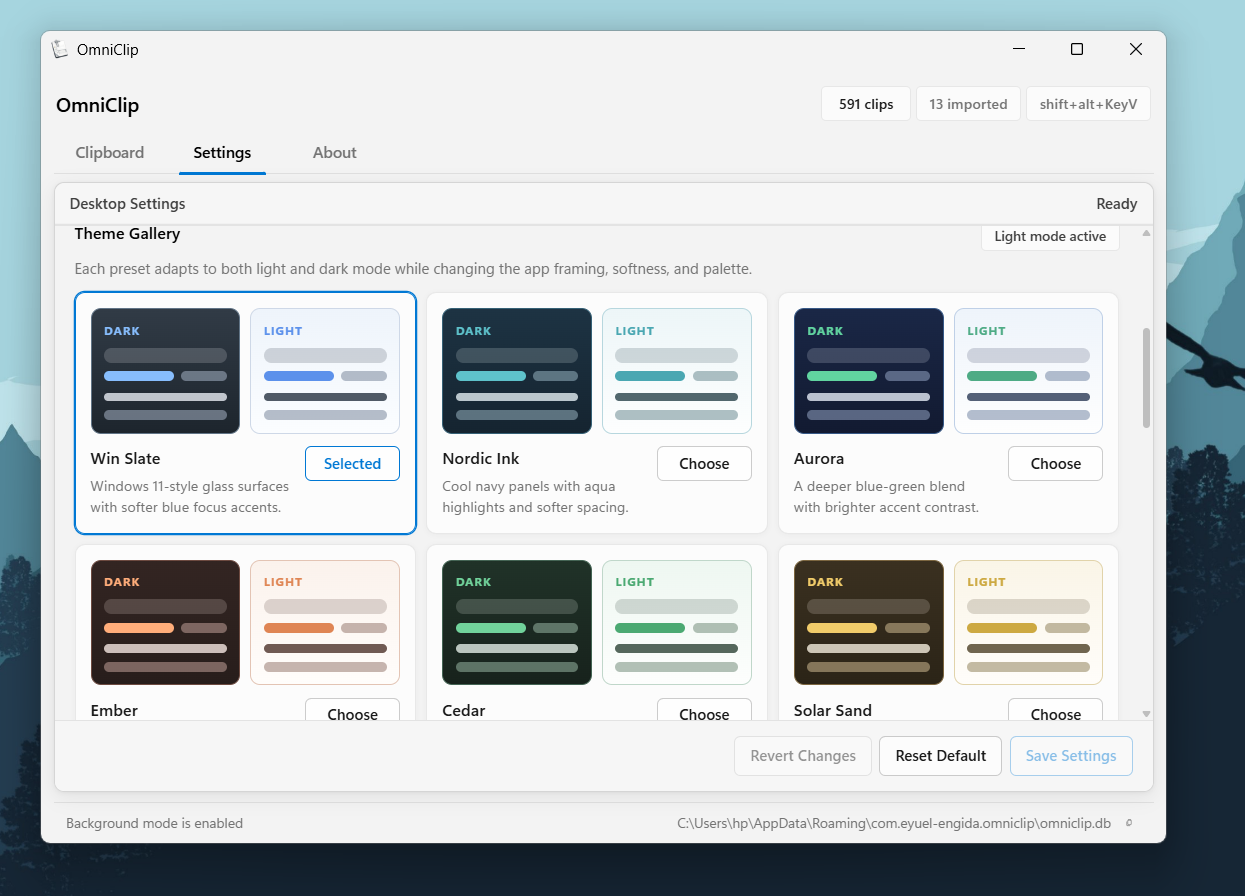Toggle the Light mode active indicator
Viewport: 1245px width, 896px height.
point(1050,237)
